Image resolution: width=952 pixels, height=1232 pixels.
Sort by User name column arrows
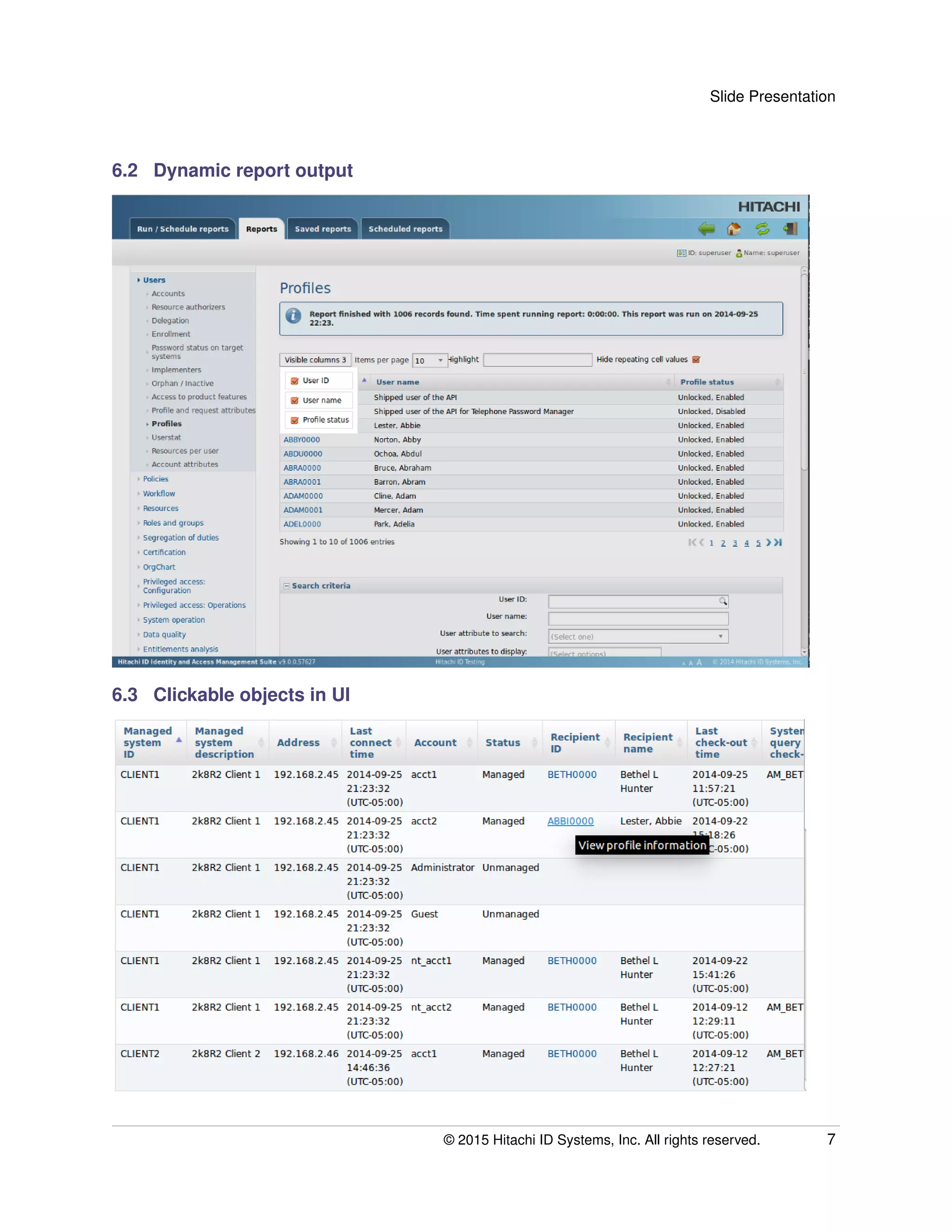[668, 382]
